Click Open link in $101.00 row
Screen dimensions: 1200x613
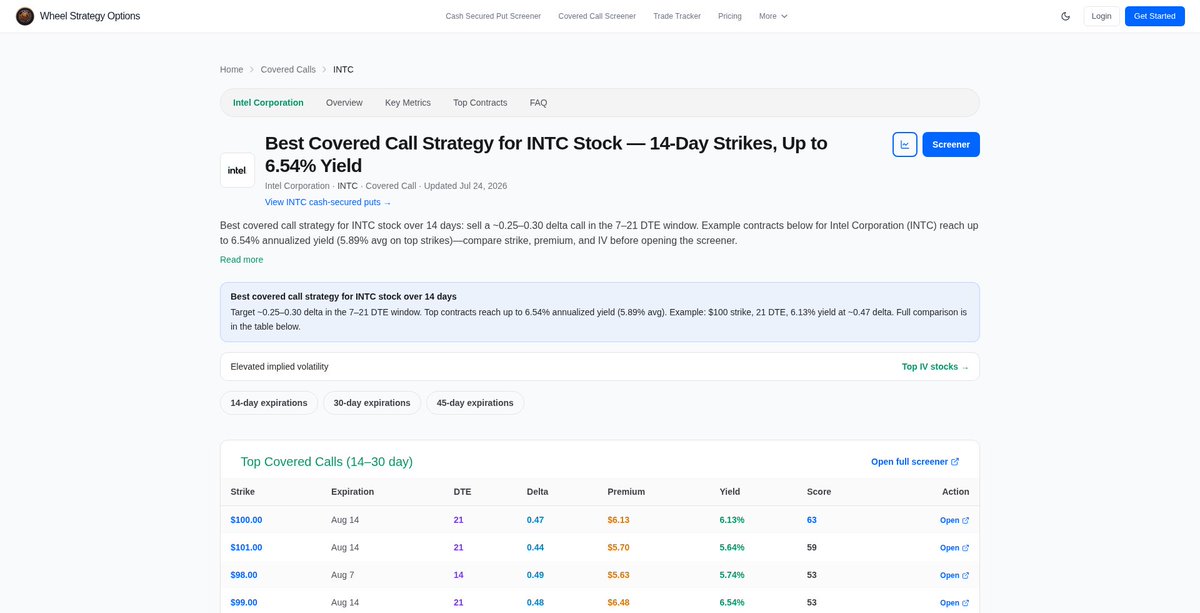click(x=954, y=548)
